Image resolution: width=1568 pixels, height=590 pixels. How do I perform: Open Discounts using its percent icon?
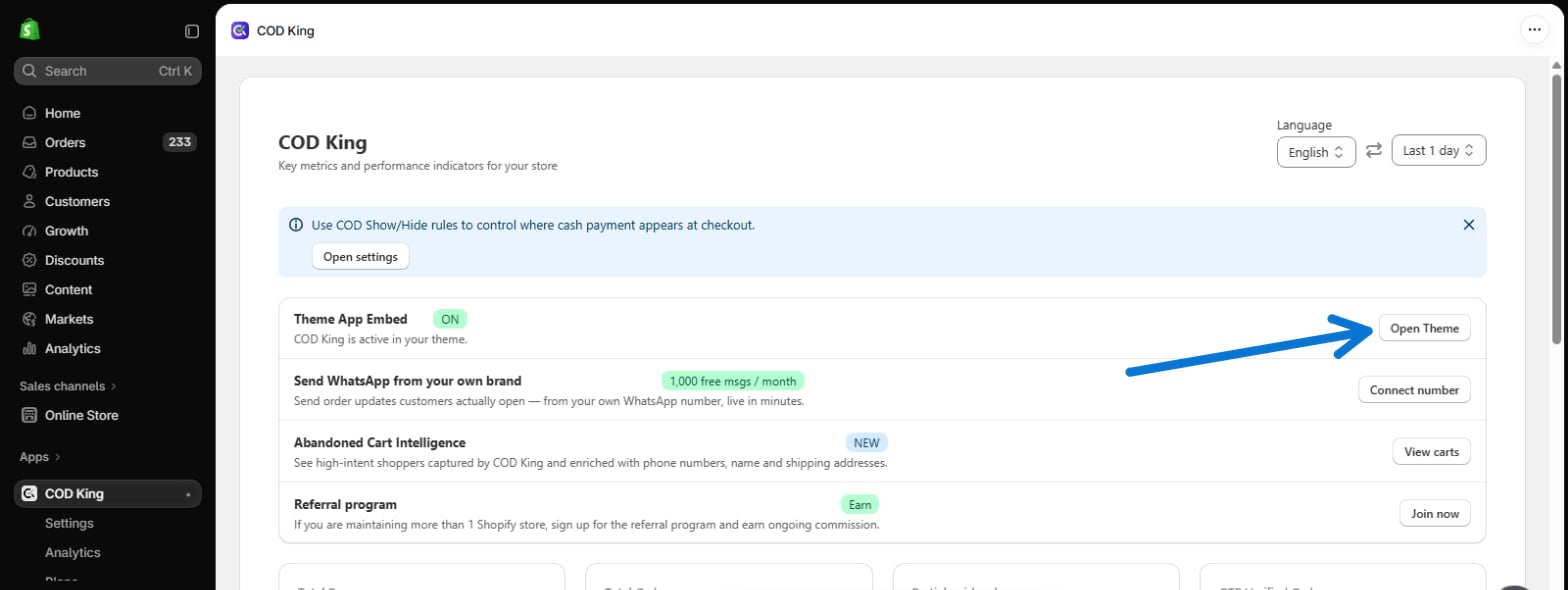click(29, 260)
